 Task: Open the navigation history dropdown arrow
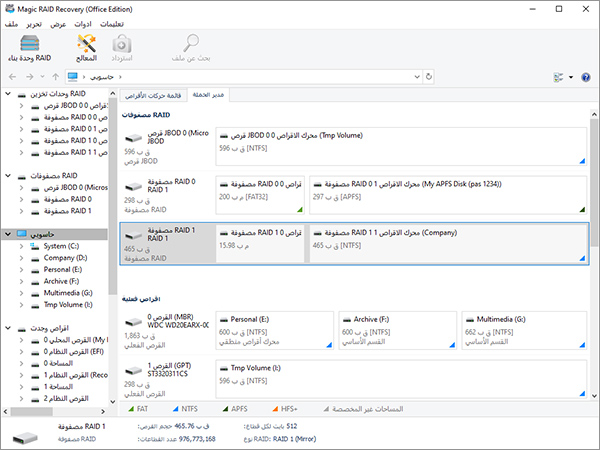(x=42, y=77)
